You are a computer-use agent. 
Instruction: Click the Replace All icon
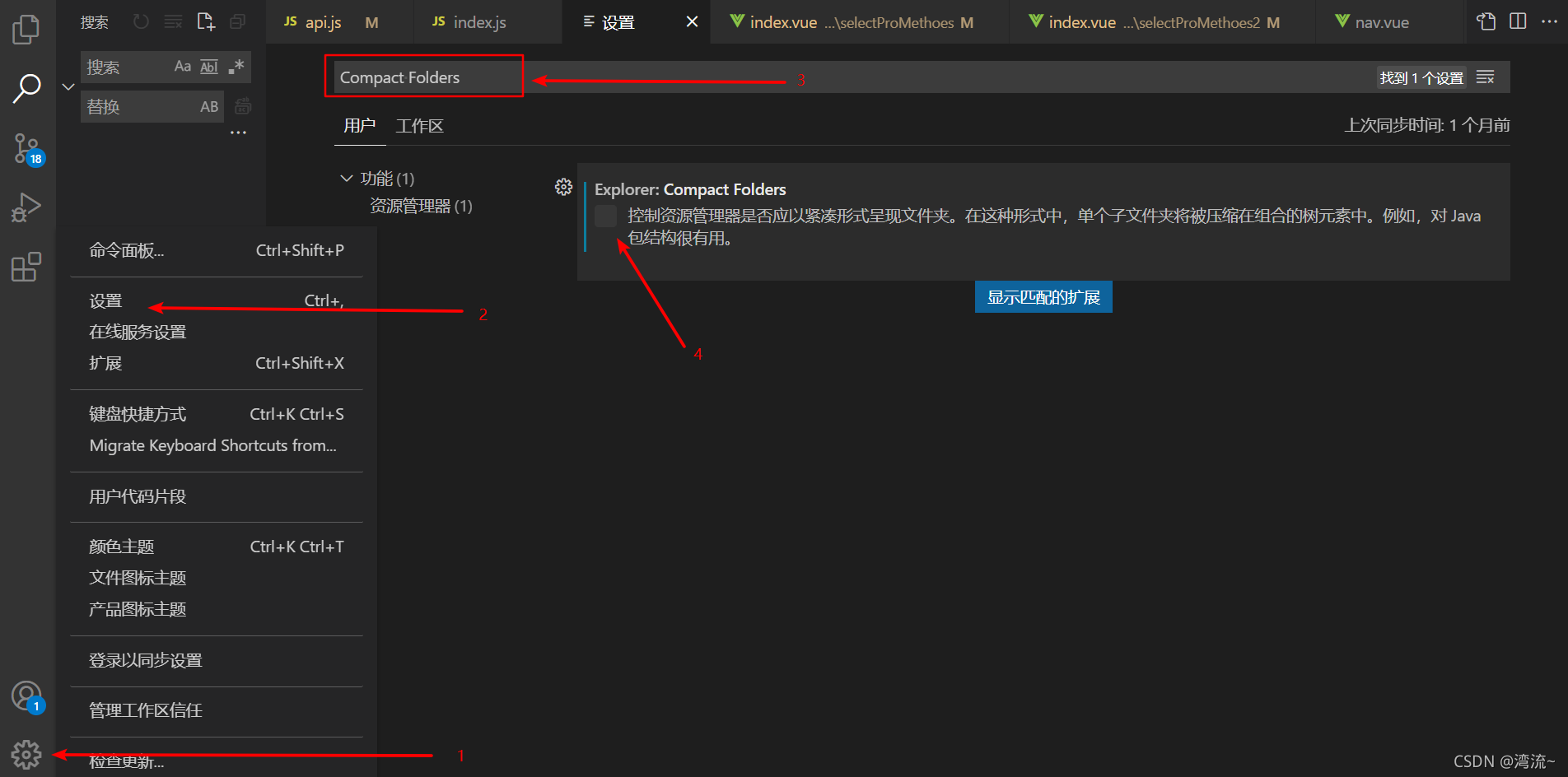[243, 106]
